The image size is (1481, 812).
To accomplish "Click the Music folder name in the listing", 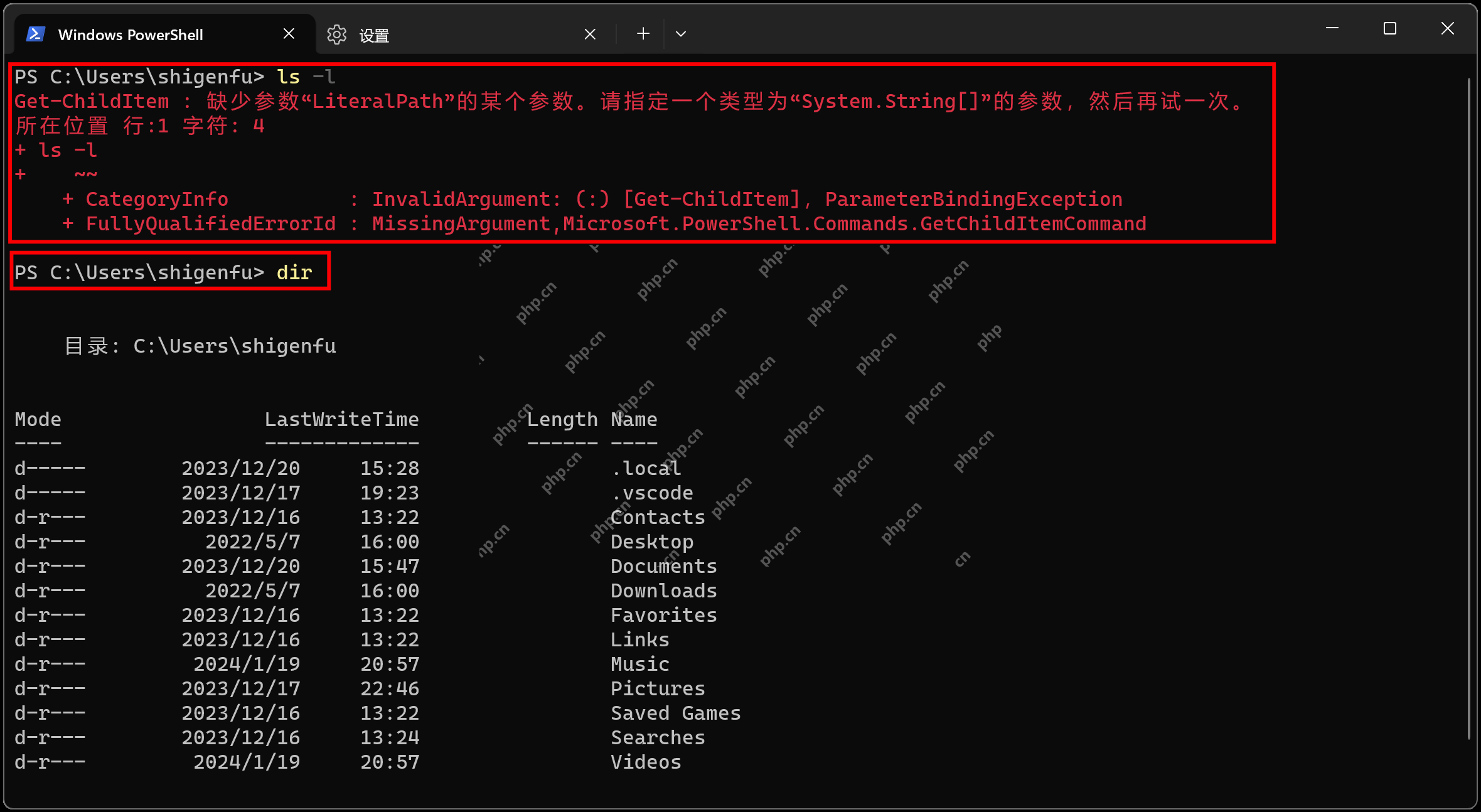I will coord(639,663).
